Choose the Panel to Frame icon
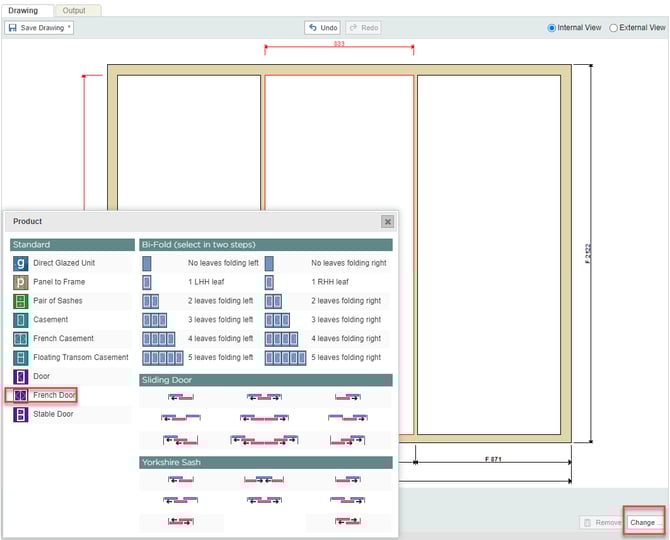Image resolution: width=670 pixels, height=540 pixels. point(20,282)
